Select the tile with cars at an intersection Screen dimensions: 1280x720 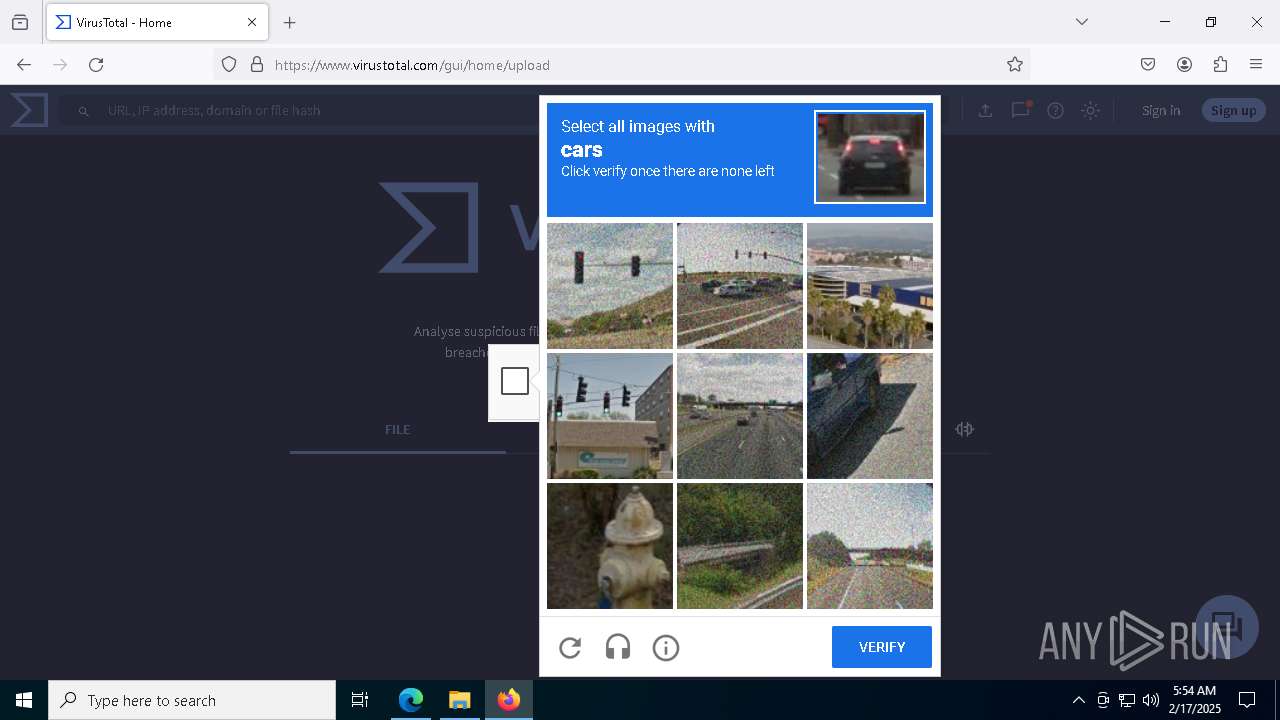point(740,286)
